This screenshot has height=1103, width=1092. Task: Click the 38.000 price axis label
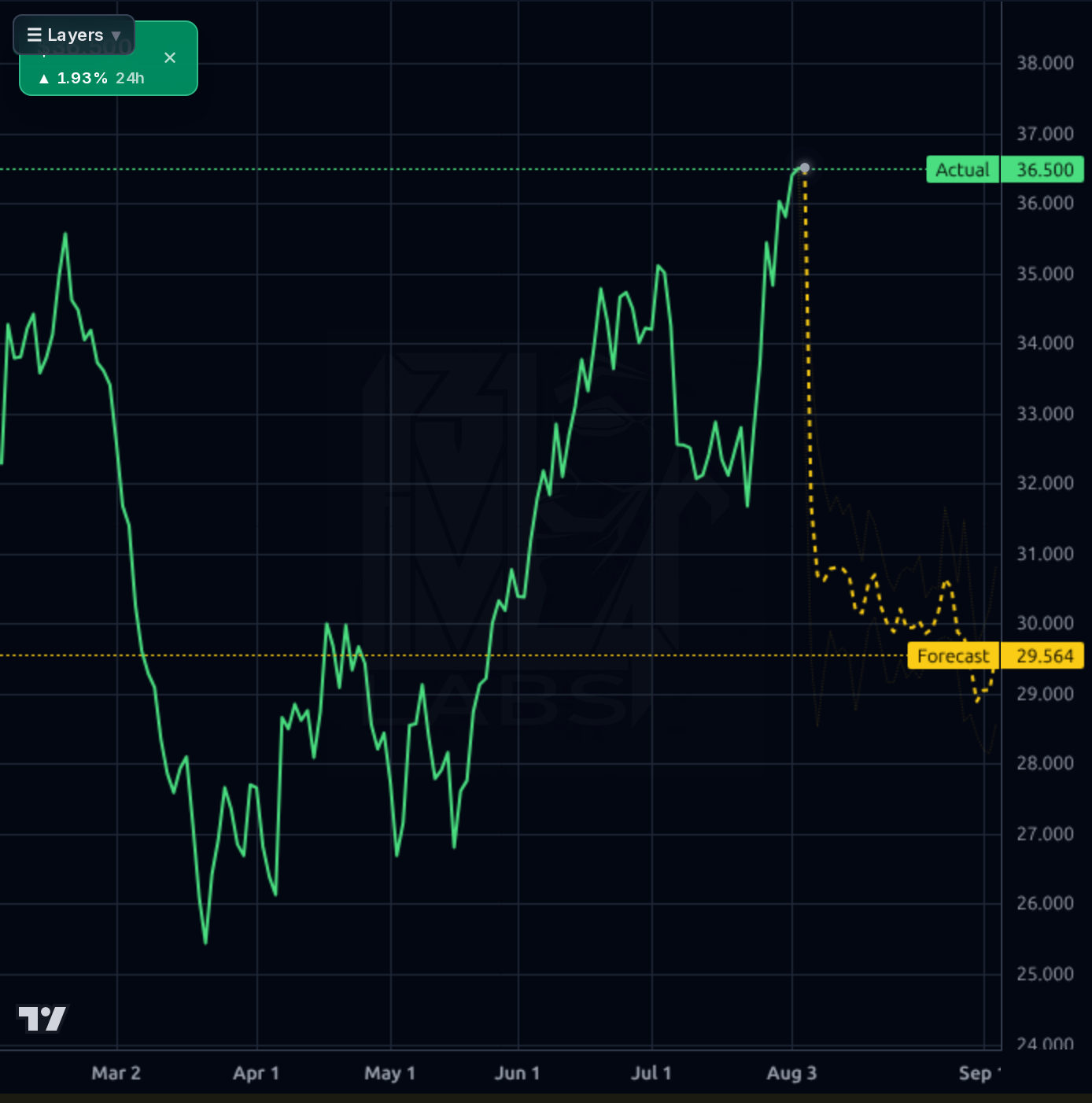[1045, 63]
